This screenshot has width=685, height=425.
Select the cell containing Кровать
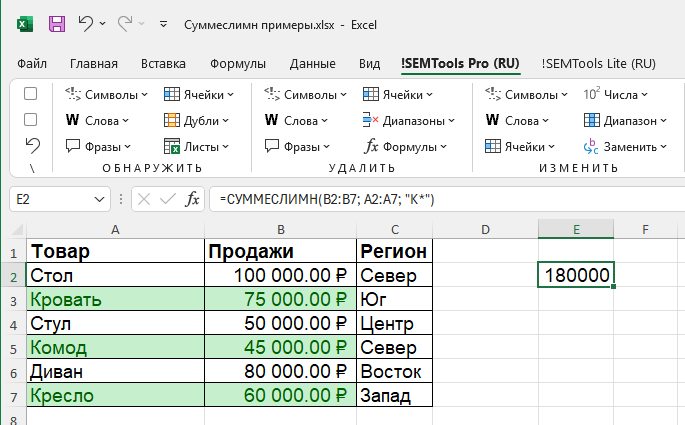pos(115,299)
